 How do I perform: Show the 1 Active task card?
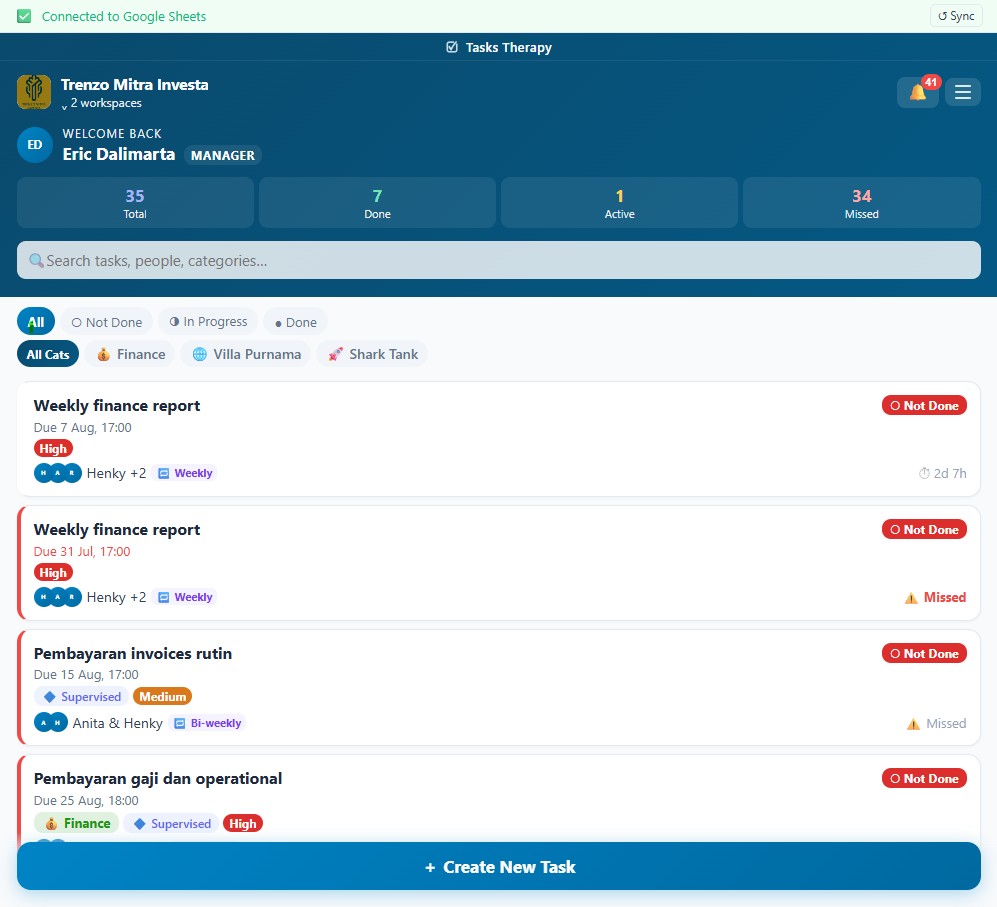tap(619, 203)
